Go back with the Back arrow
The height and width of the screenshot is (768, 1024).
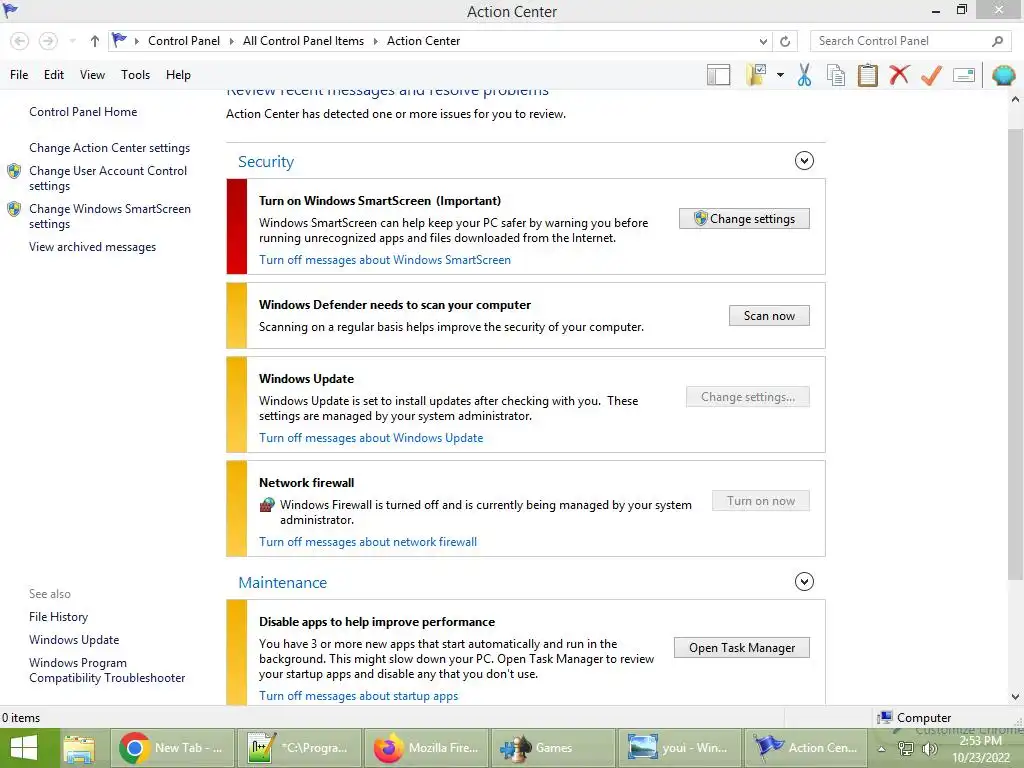click(20, 41)
